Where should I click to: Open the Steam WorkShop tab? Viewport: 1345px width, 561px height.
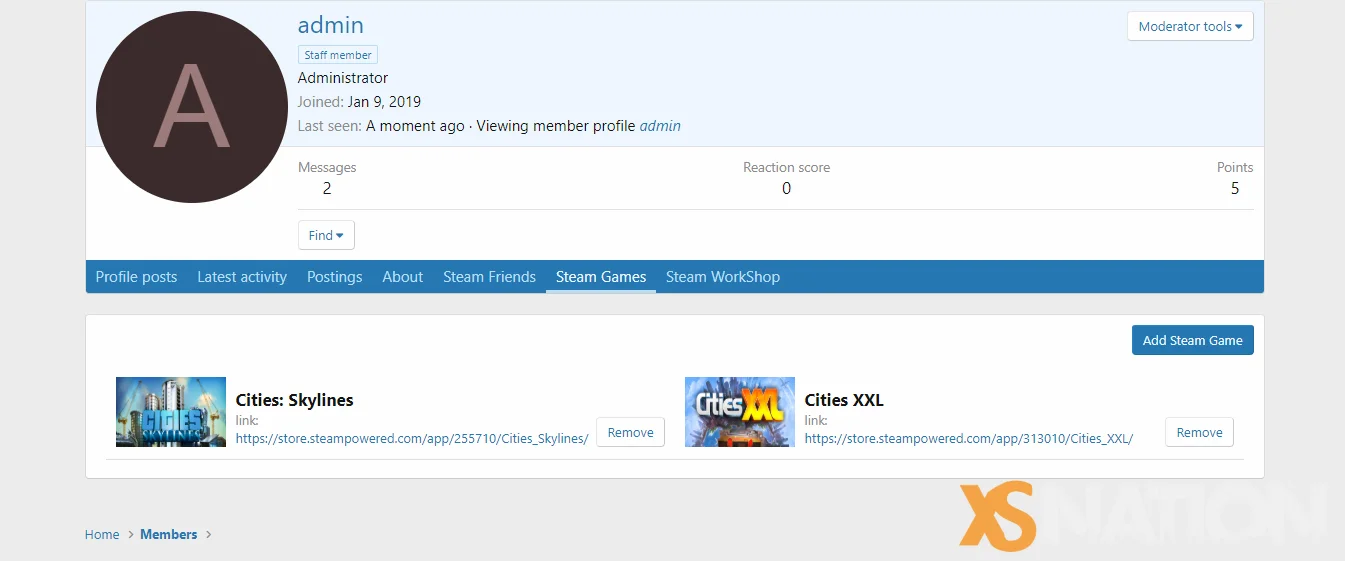pyautogui.click(x=723, y=277)
